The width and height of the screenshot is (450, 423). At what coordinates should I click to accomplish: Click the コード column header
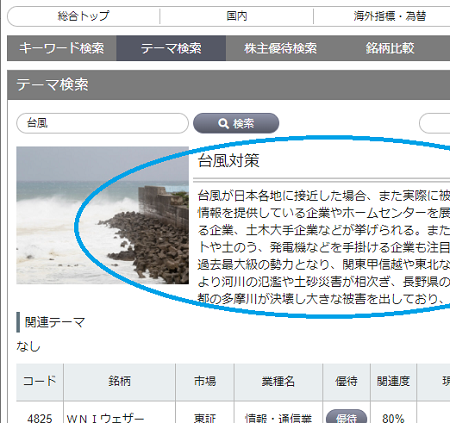pos(40,382)
